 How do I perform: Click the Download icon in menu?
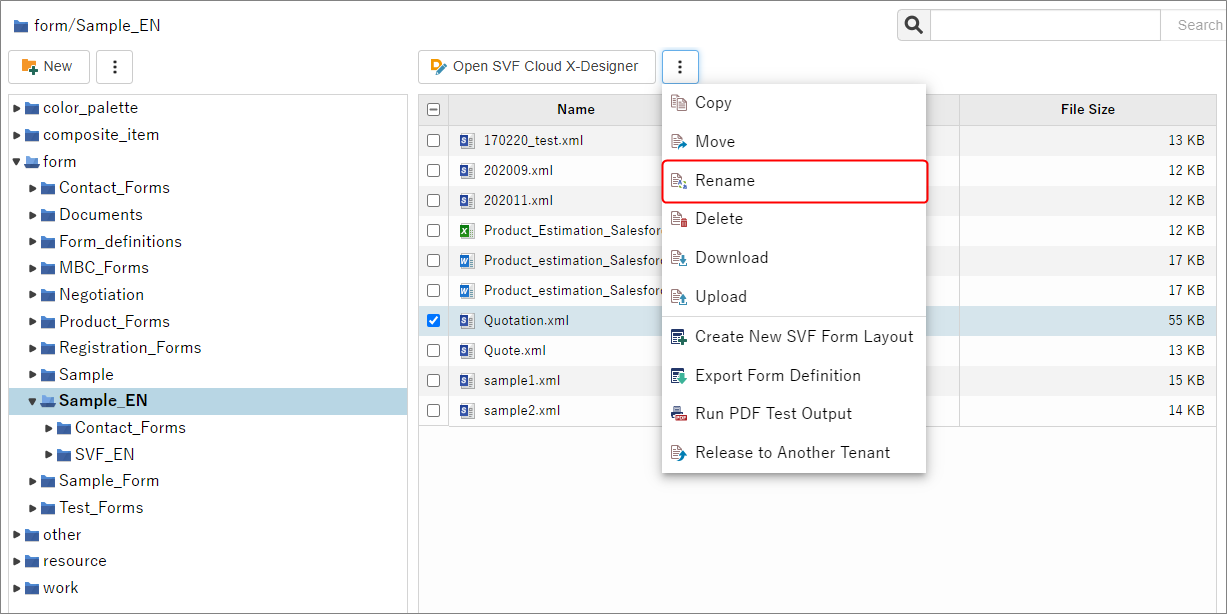click(679, 258)
